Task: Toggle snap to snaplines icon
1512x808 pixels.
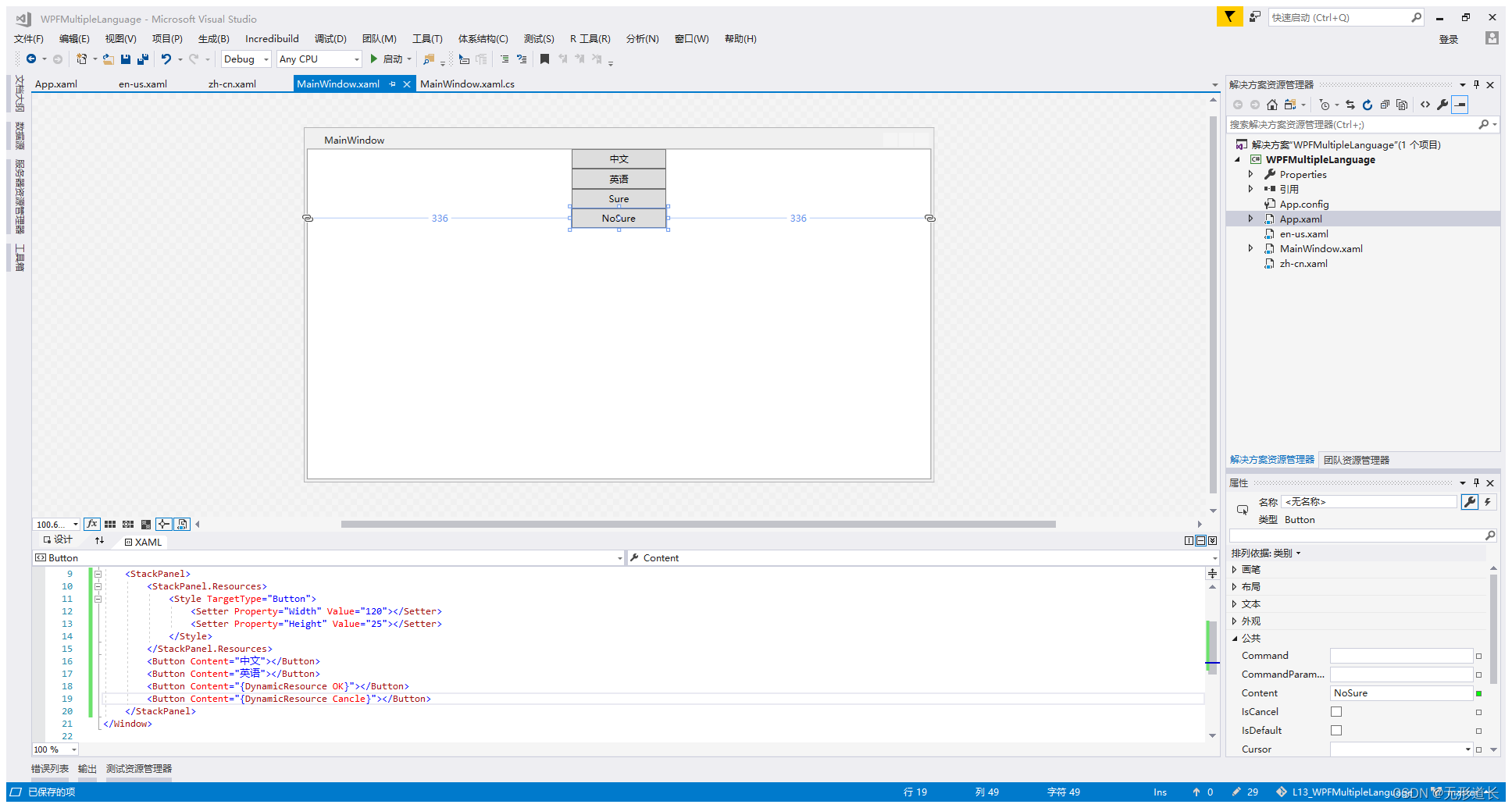Action: coord(163,524)
